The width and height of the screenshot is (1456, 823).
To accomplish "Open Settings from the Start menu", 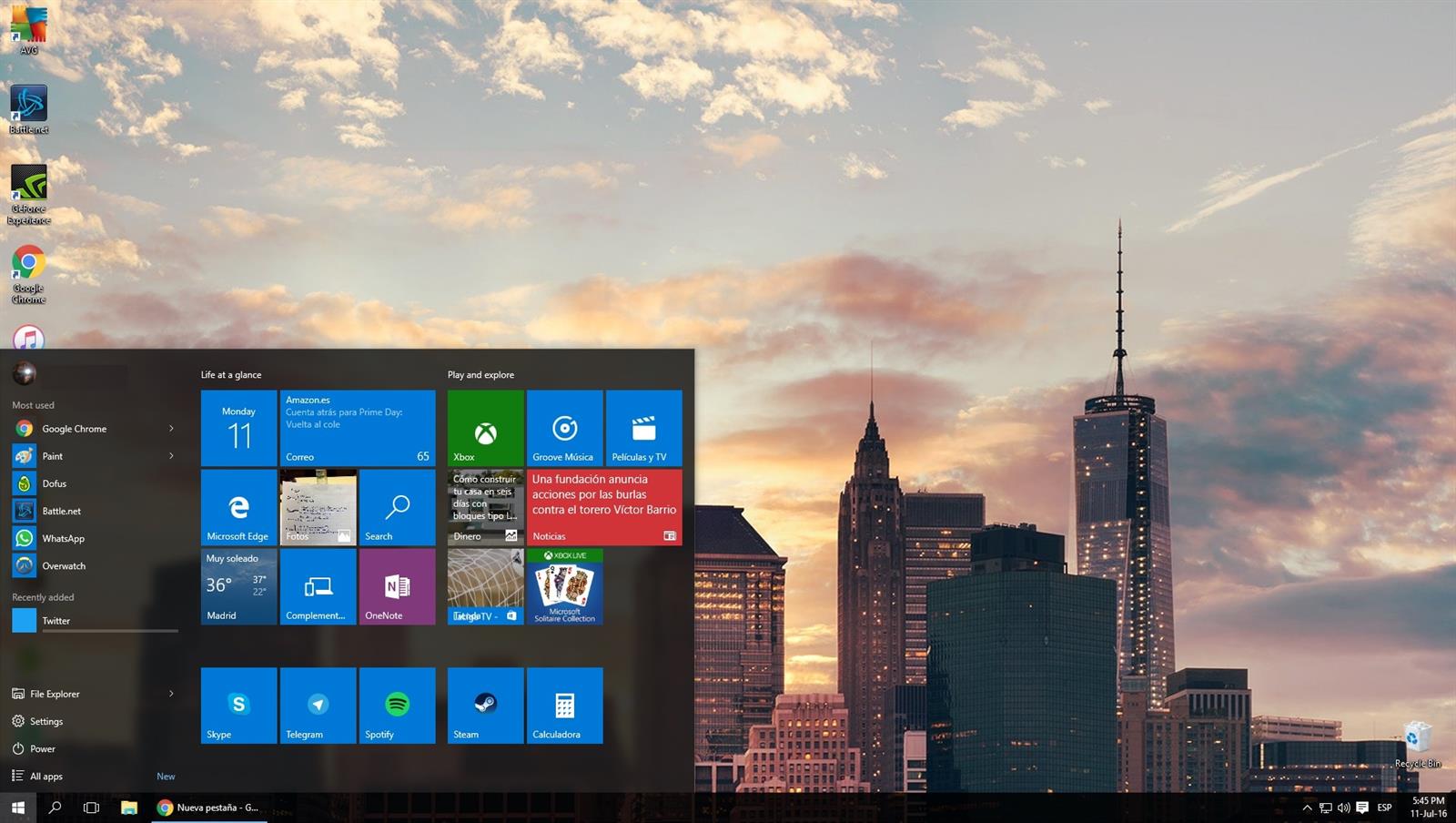I will pyautogui.click(x=46, y=721).
